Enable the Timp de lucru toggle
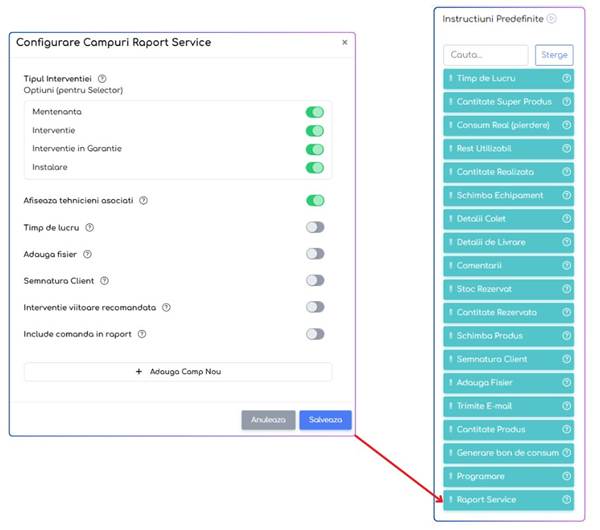The height and width of the screenshot is (530, 600). pyautogui.click(x=315, y=227)
